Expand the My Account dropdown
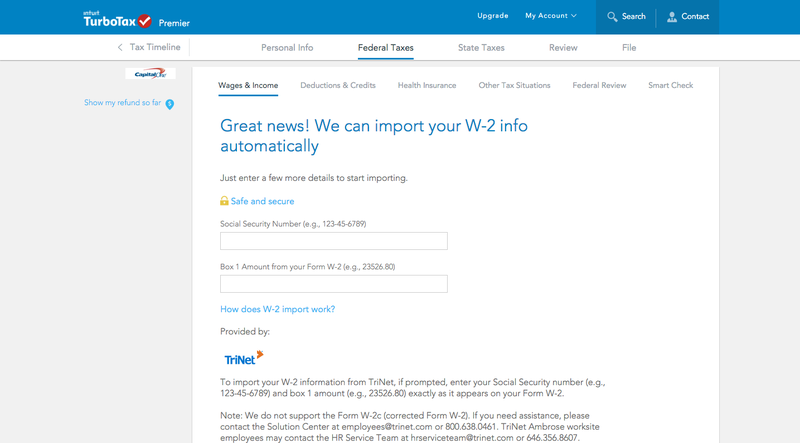The width and height of the screenshot is (800, 443). click(551, 16)
